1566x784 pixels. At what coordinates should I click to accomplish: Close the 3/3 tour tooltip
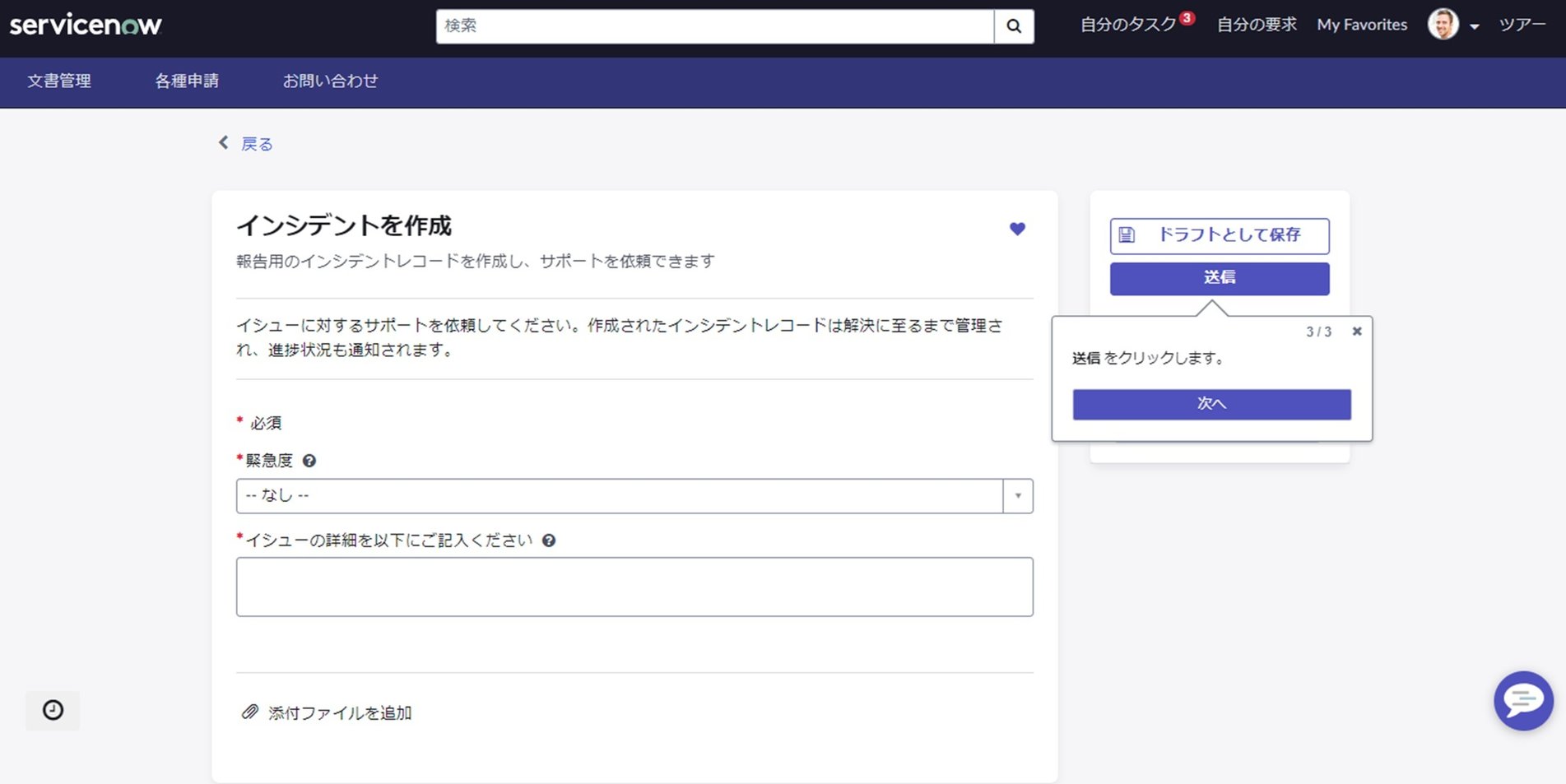pyautogui.click(x=1356, y=331)
